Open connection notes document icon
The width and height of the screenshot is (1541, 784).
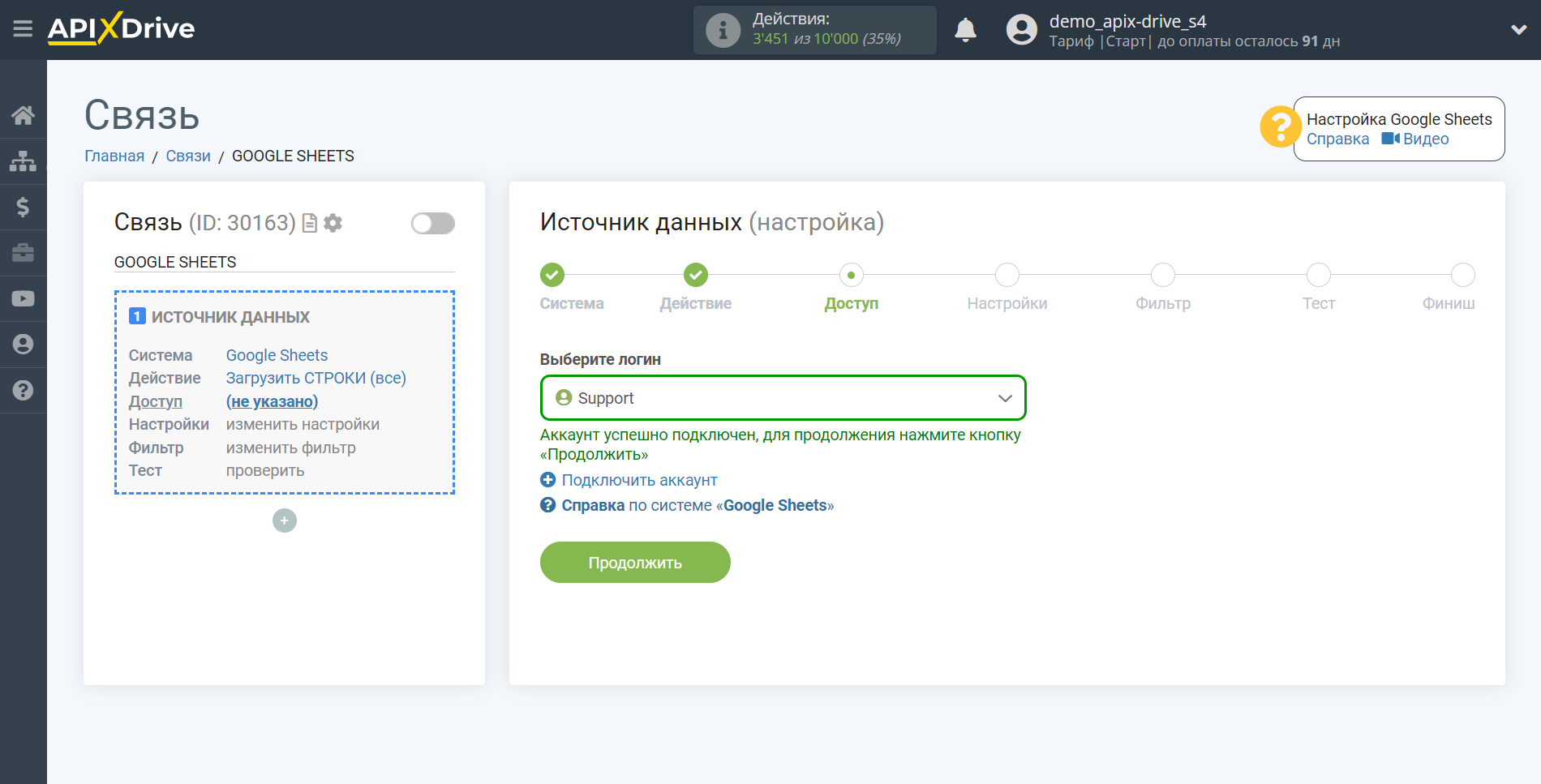309,223
